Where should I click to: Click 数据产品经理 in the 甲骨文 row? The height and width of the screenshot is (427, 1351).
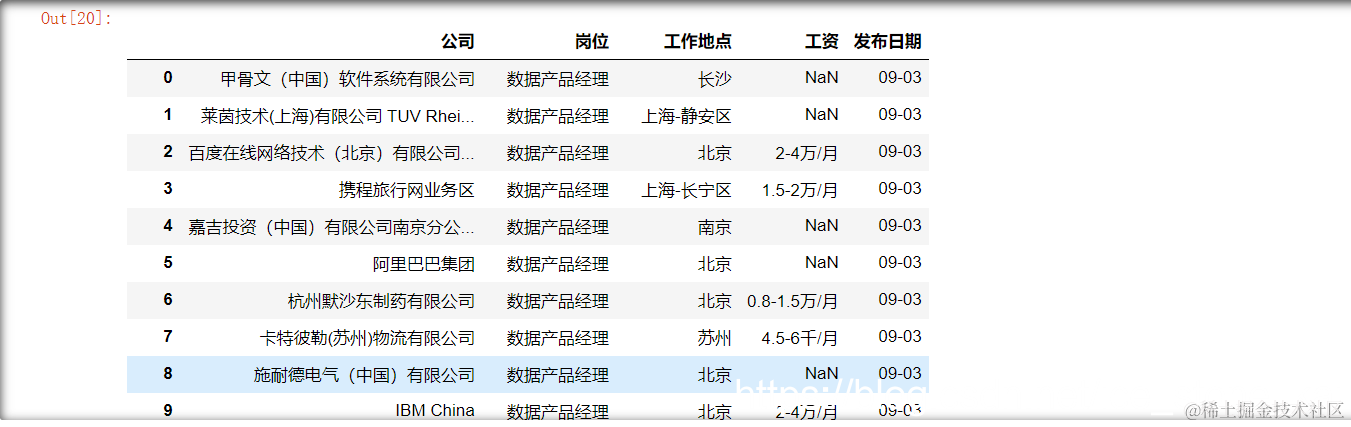pos(558,79)
